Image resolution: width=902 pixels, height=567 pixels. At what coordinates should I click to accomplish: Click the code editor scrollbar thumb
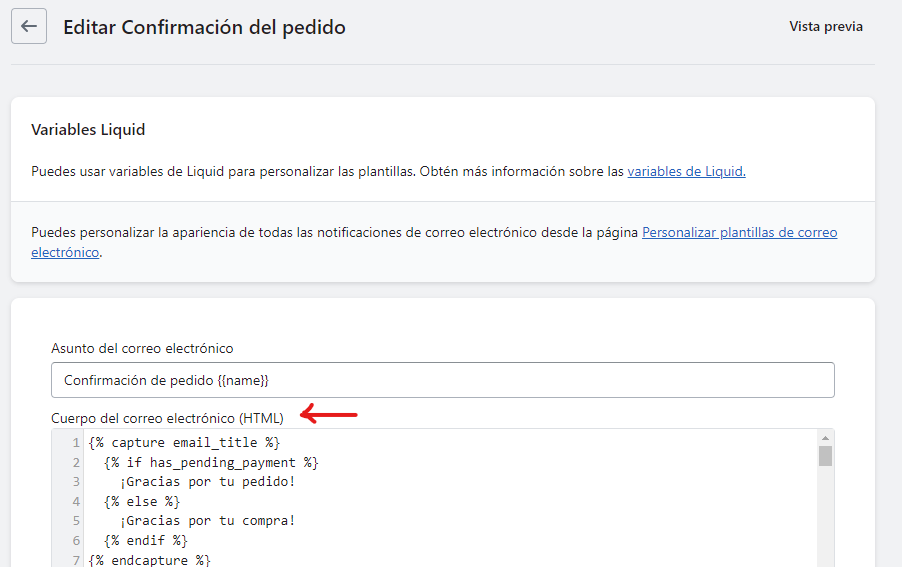pyautogui.click(x=825, y=457)
